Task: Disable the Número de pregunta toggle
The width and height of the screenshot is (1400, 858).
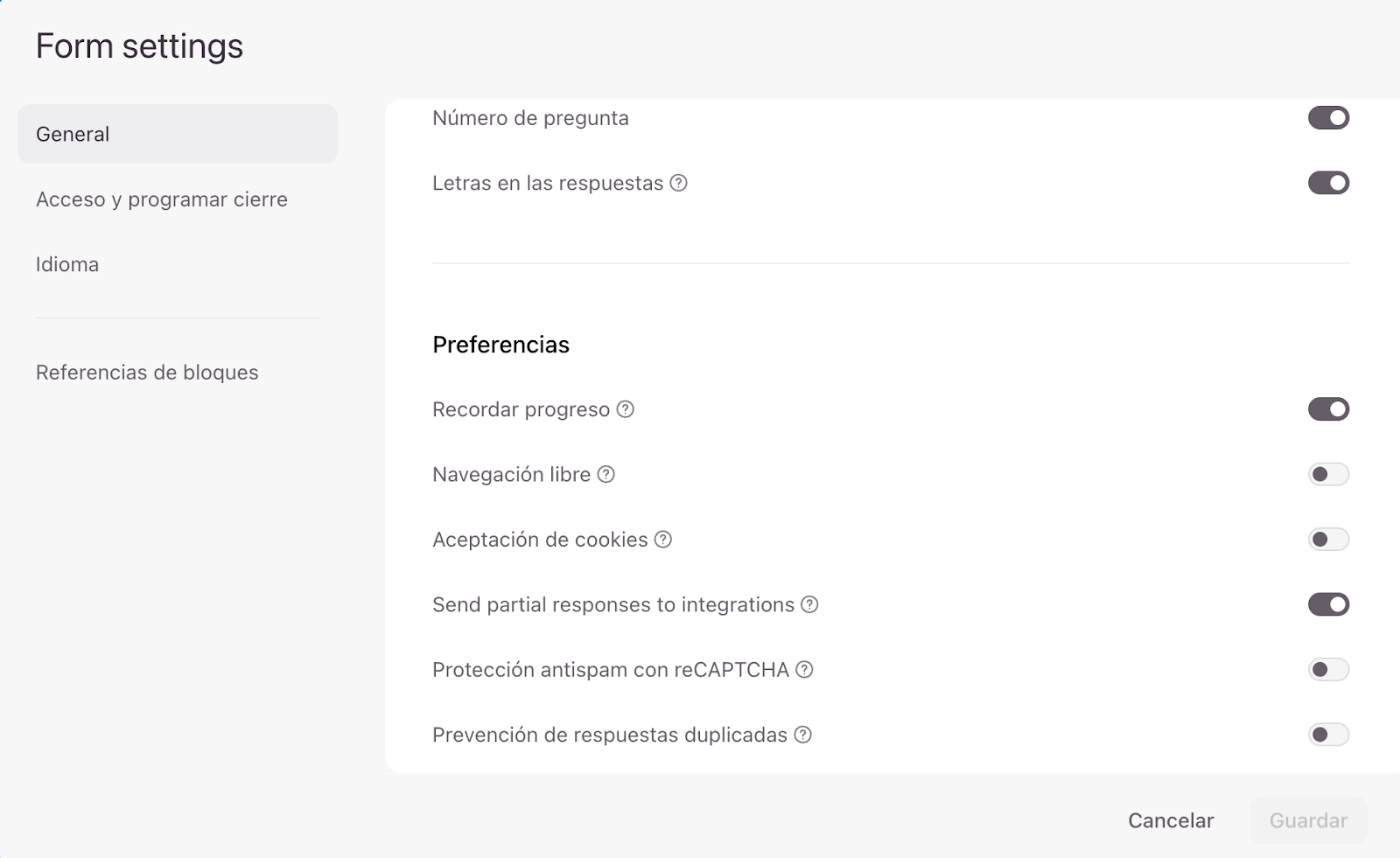Action: [x=1328, y=118]
